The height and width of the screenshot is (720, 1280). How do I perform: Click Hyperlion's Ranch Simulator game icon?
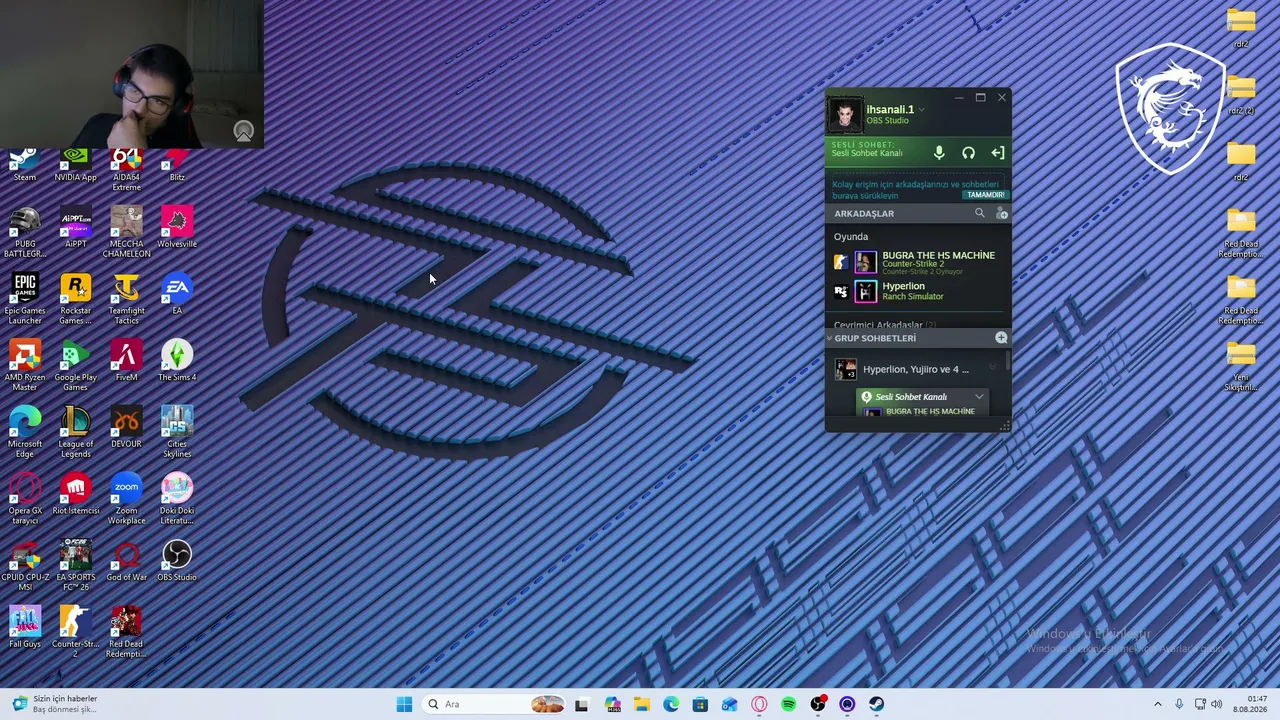tap(840, 291)
